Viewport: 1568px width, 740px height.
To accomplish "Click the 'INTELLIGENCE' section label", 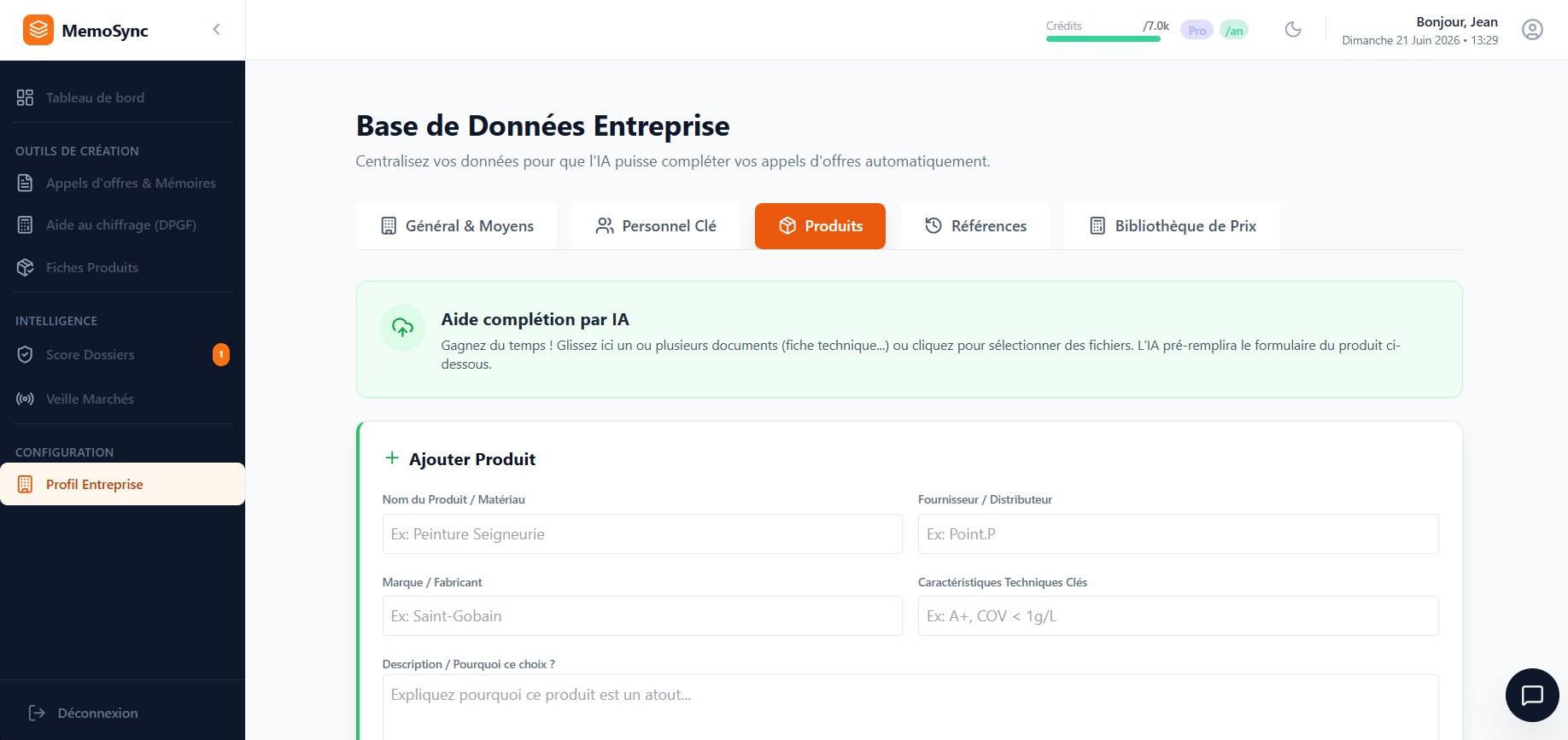I will click(x=56, y=321).
